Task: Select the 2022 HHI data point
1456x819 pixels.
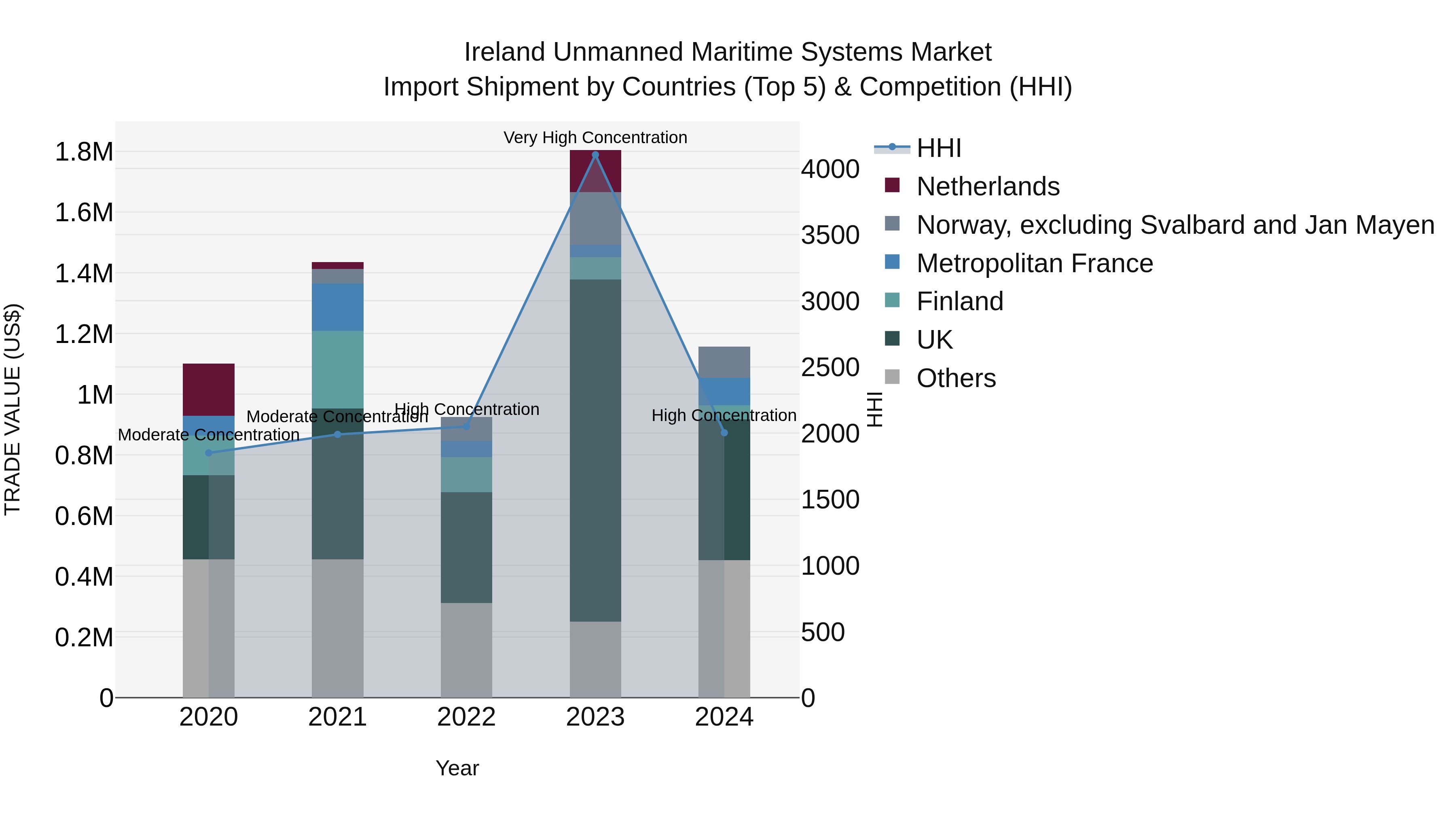Action: point(466,427)
